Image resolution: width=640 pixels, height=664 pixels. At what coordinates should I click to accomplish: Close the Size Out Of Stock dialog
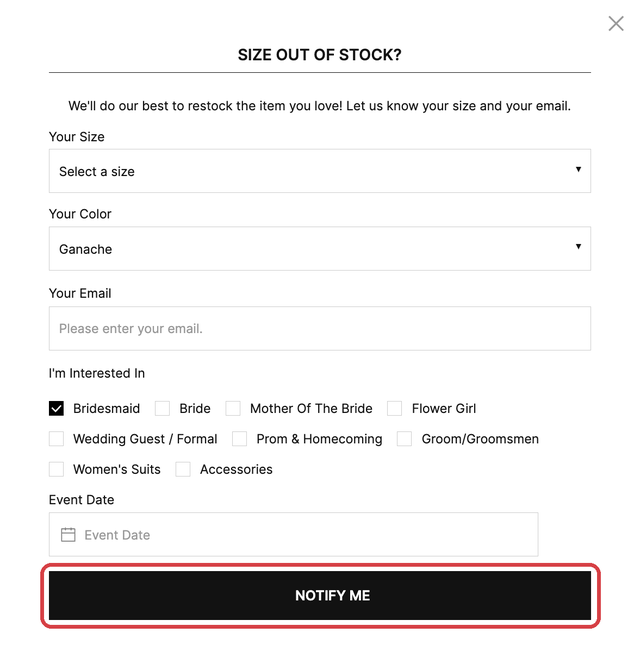(x=615, y=24)
